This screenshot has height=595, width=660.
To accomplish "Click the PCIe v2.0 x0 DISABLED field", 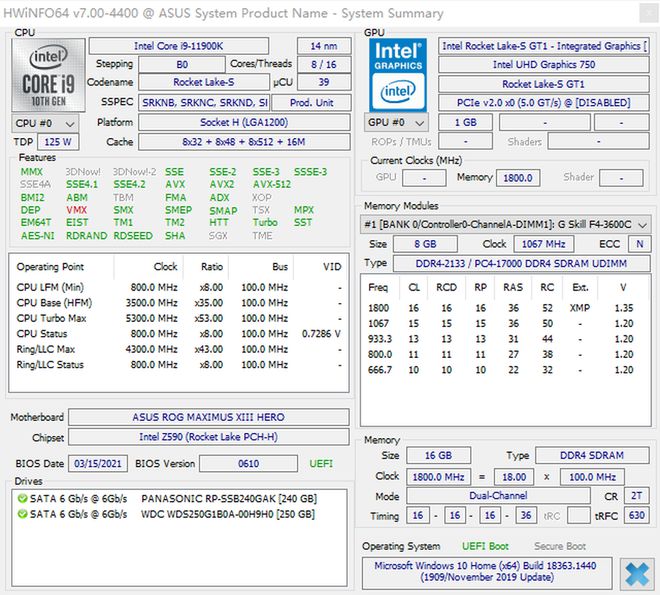I will (543, 102).
